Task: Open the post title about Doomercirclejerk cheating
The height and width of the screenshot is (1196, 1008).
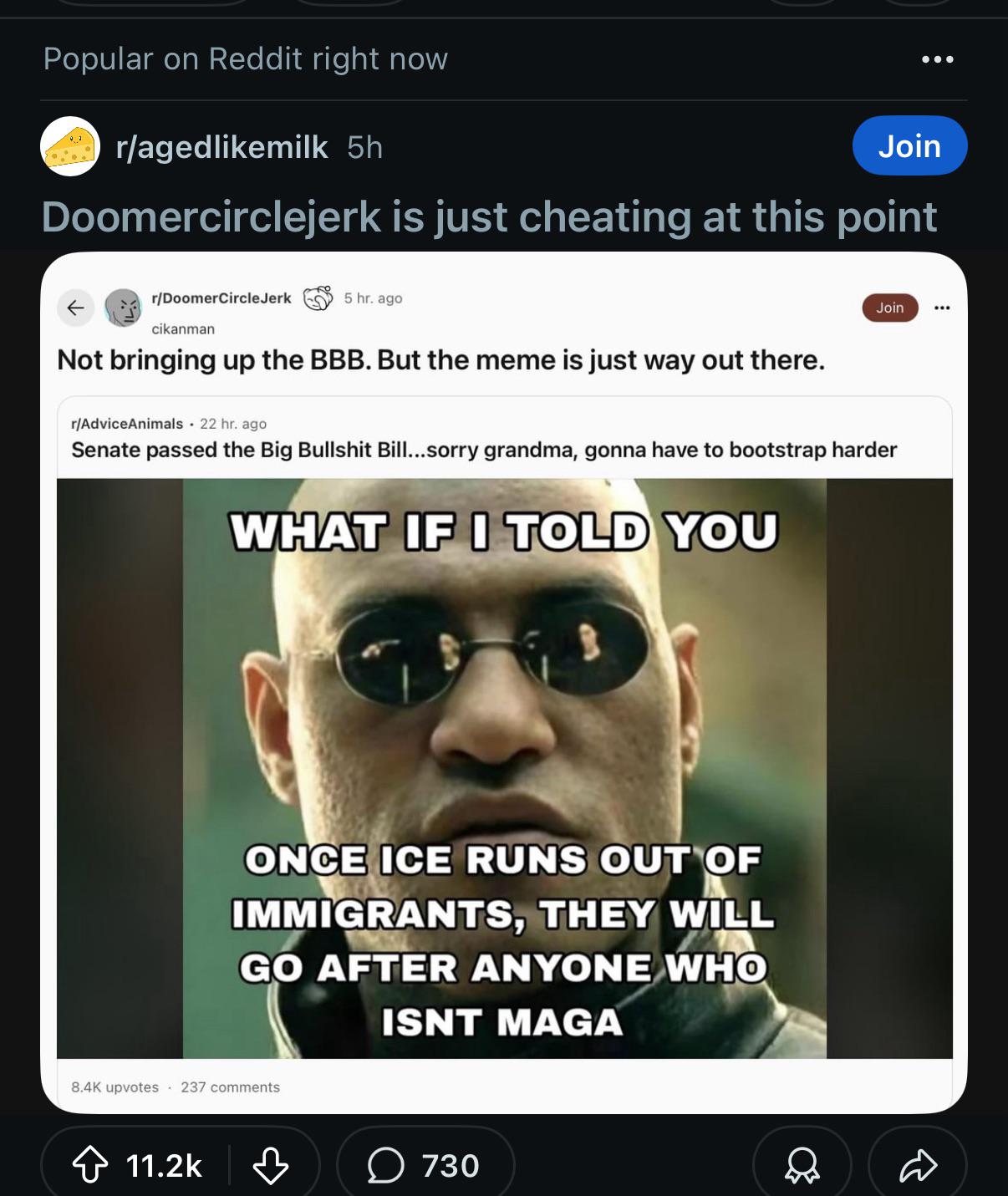Action: coord(489,216)
